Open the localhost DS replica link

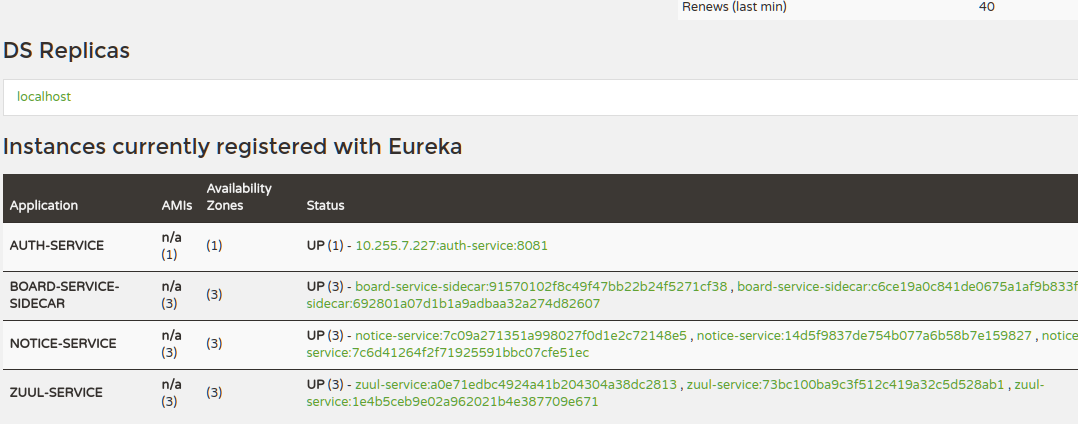click(44, 97)
